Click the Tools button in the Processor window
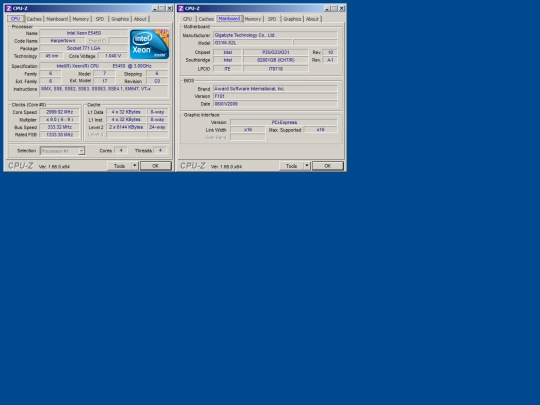Viewport: 540px width, 405px height. [119, 166]
